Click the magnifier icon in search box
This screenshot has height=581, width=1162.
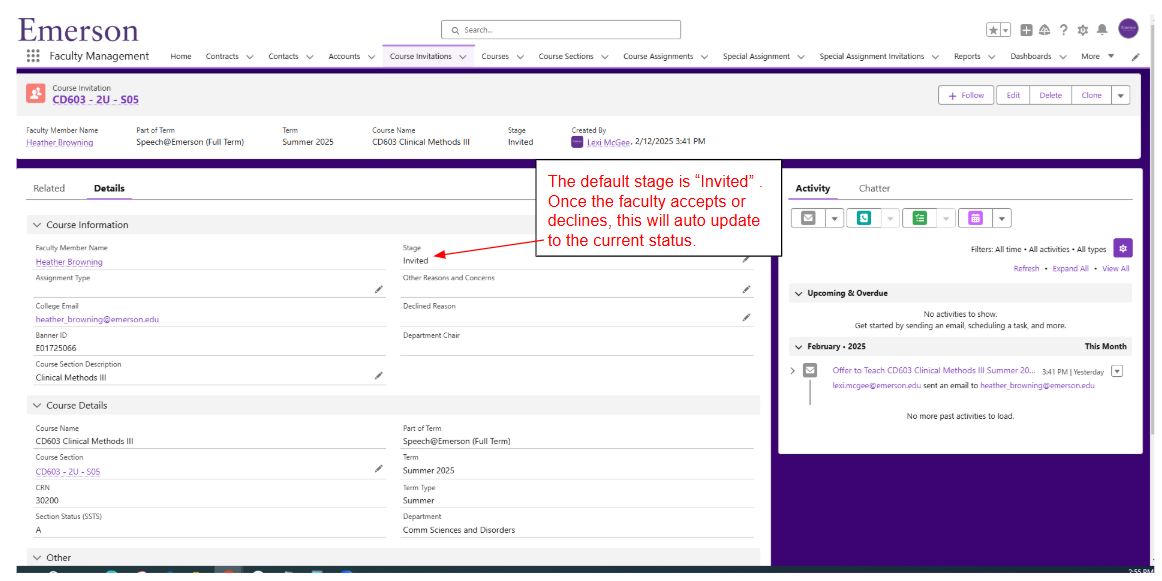coord(454,30)
